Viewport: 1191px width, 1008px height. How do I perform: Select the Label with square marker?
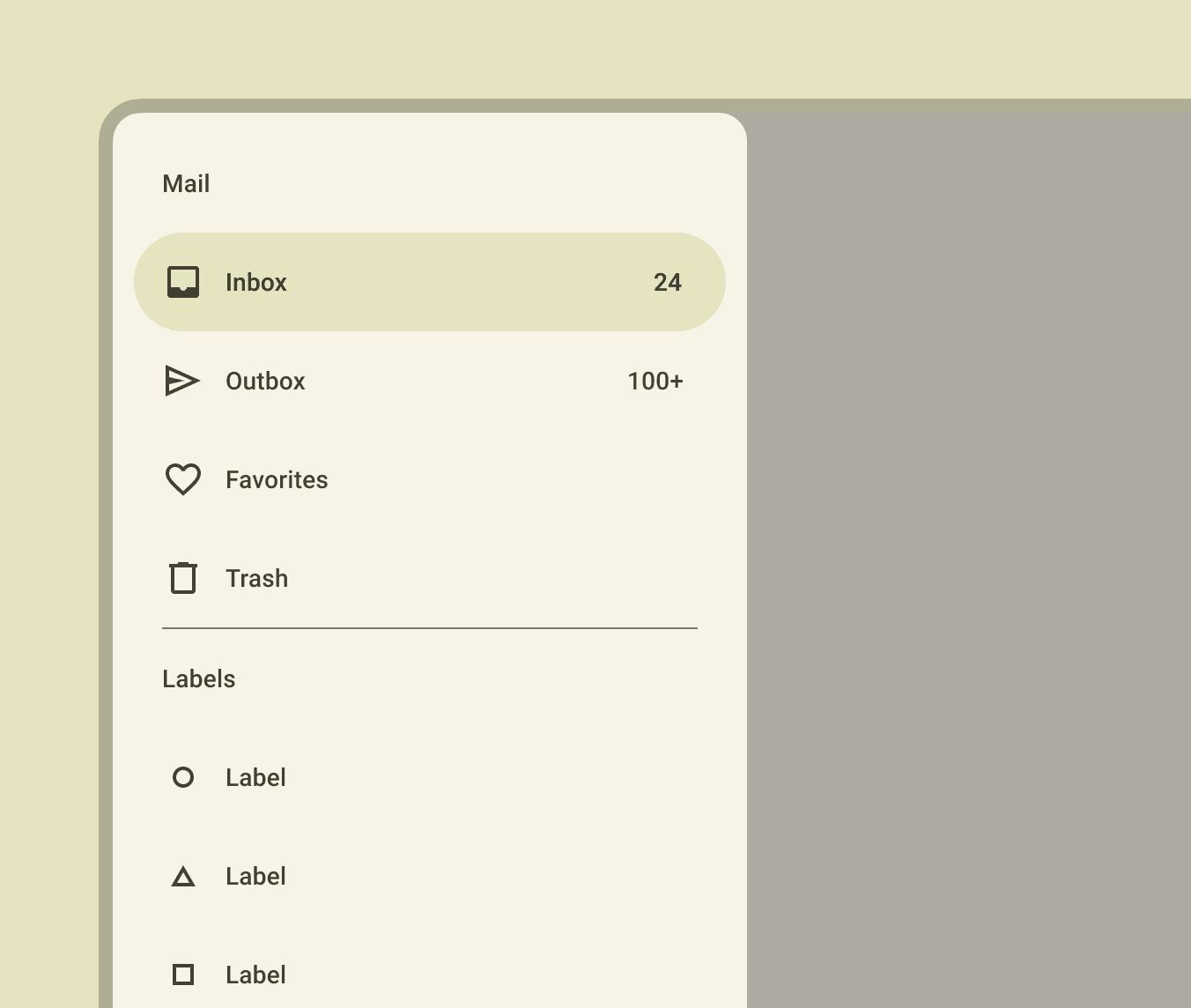tap(430, 975)
